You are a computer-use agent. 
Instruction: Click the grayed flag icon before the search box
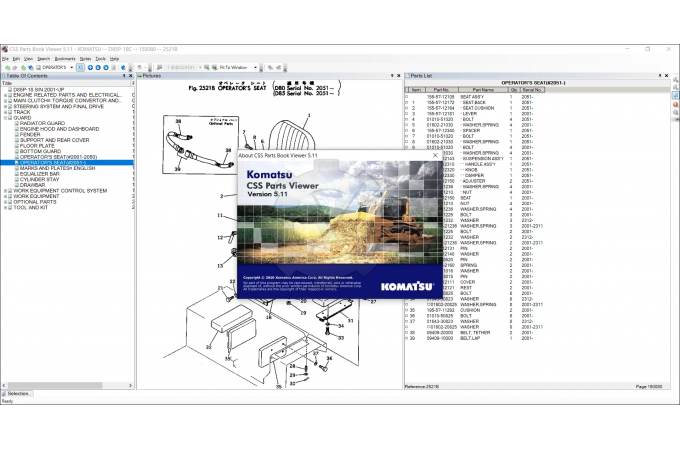coord(159,68)
